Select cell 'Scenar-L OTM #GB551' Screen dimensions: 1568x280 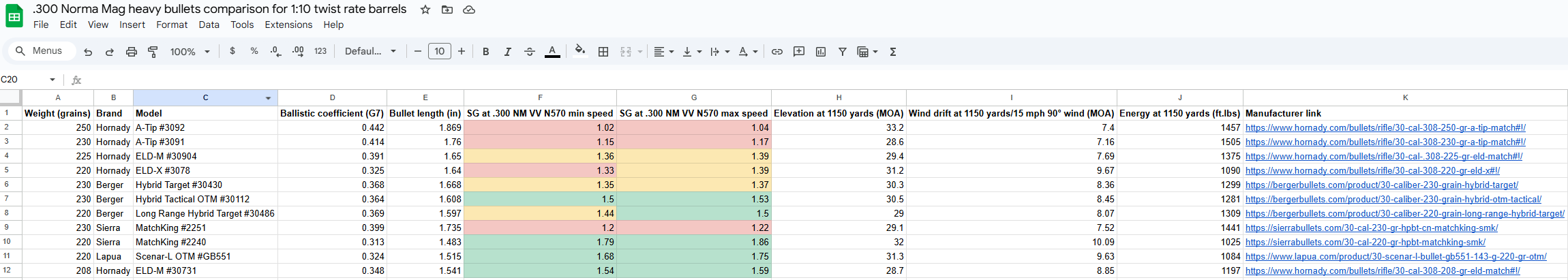(205, 256)
